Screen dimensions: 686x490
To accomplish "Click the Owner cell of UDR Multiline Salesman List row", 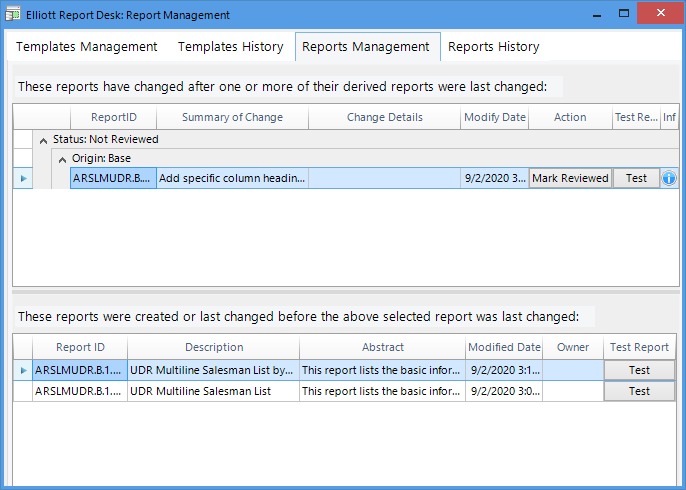I will click(573, 391).
